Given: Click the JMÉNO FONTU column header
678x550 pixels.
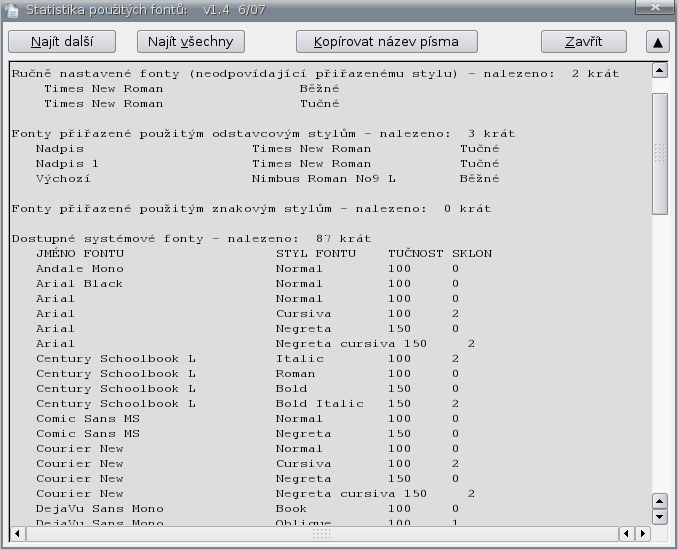Looking at the screenshot, I should click(x=80, y=253).
